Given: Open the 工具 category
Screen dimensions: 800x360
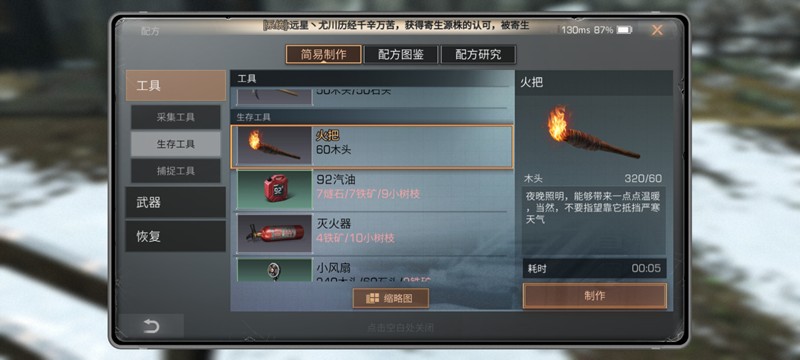Looking at the screenshot, I should coord(176,86).
